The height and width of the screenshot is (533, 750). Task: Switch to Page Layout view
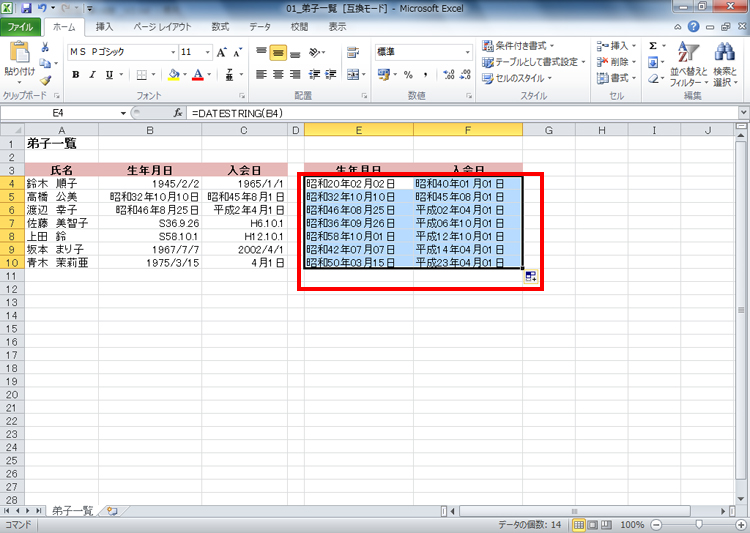pos(593,525)
